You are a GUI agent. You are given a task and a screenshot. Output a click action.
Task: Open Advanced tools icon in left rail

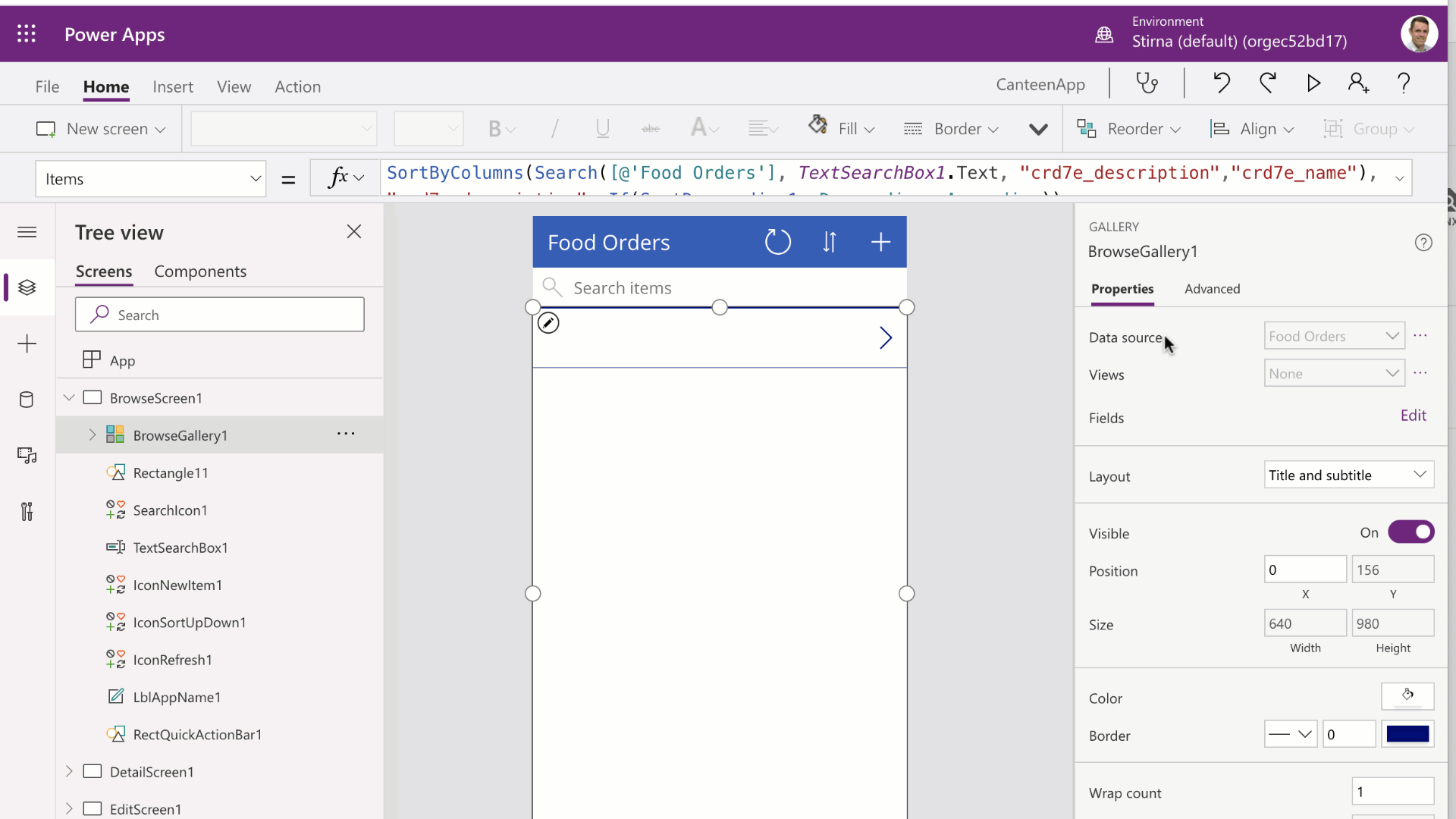27,512
